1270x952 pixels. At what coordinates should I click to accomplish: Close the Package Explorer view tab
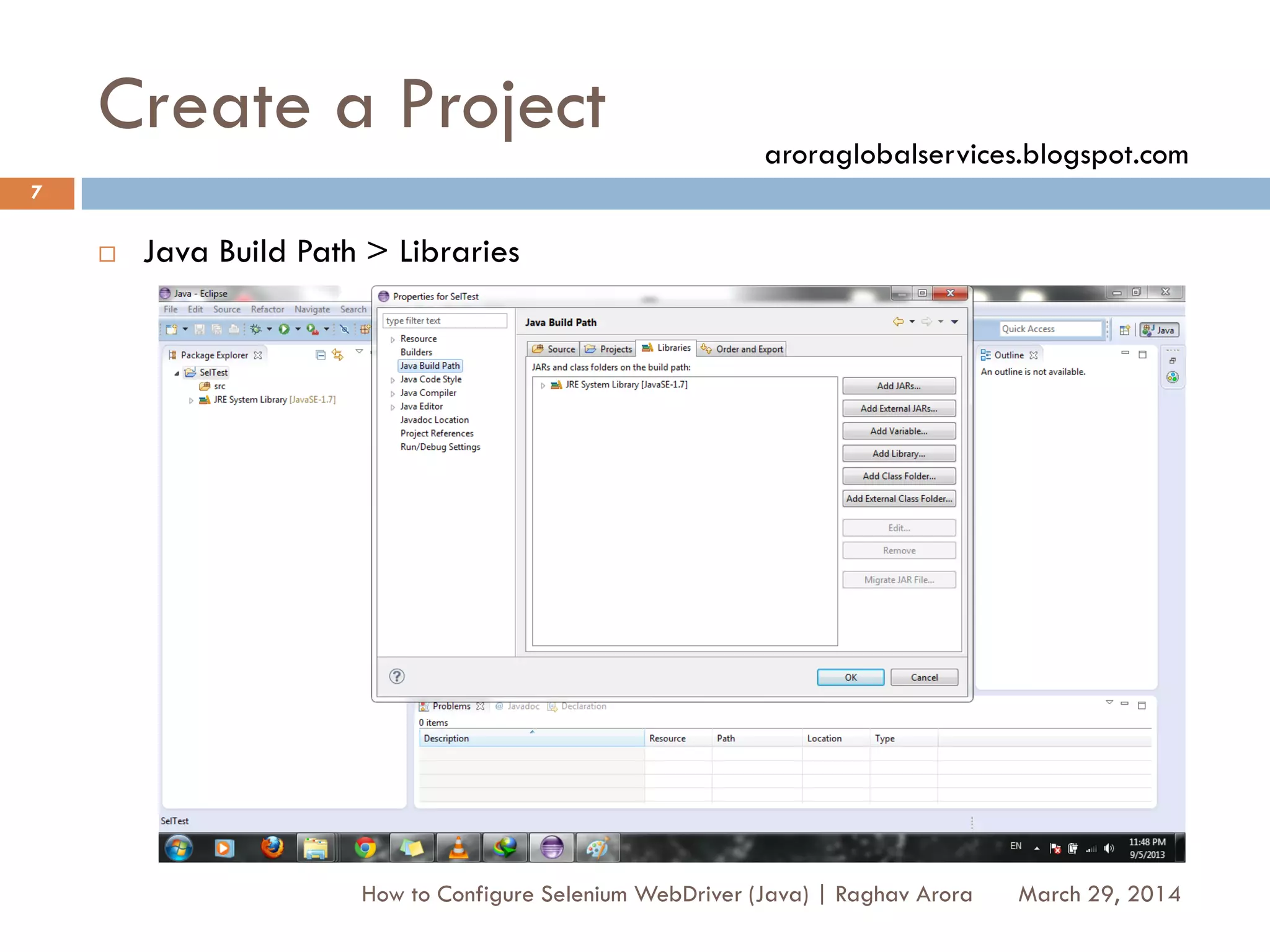coord(258,355)
